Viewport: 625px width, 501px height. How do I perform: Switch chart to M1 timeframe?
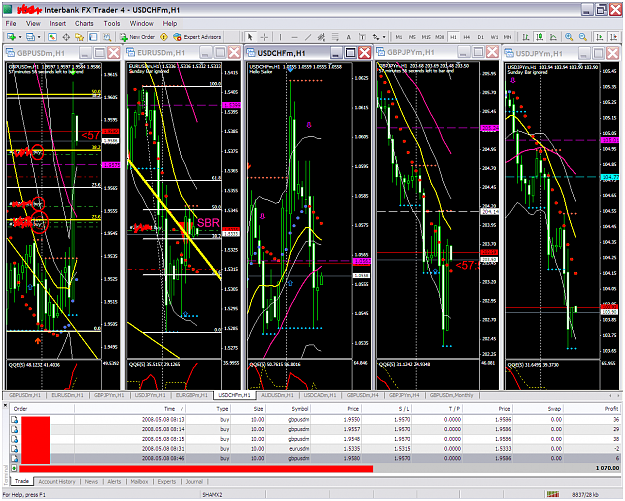click(x=399, y=37)
